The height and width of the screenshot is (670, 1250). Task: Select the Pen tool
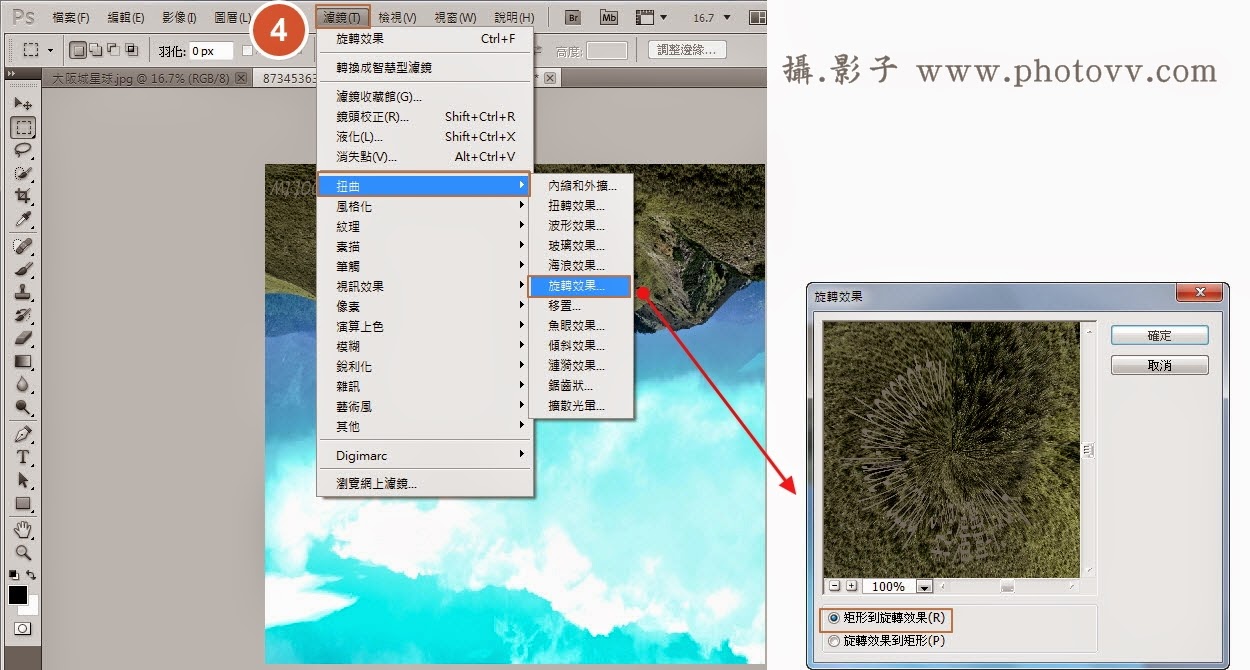click(x=23, y=434)
